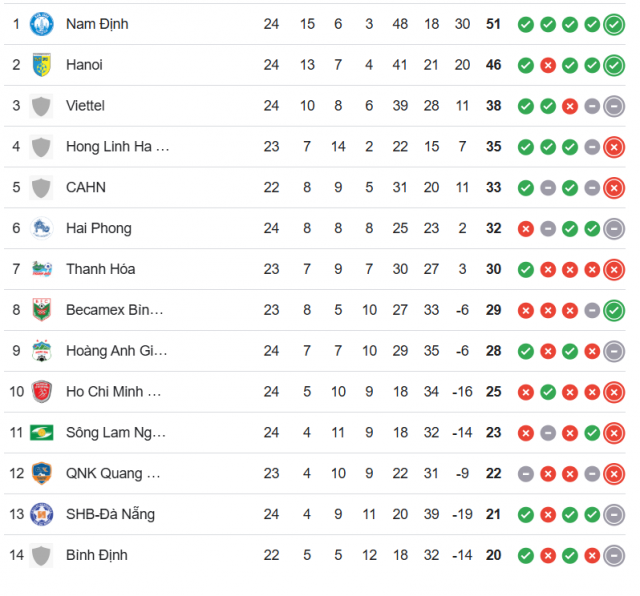
Task: Click the SHB-Đà Nẵng round logo
Action: pyautogui.click(x=42, y=514)
